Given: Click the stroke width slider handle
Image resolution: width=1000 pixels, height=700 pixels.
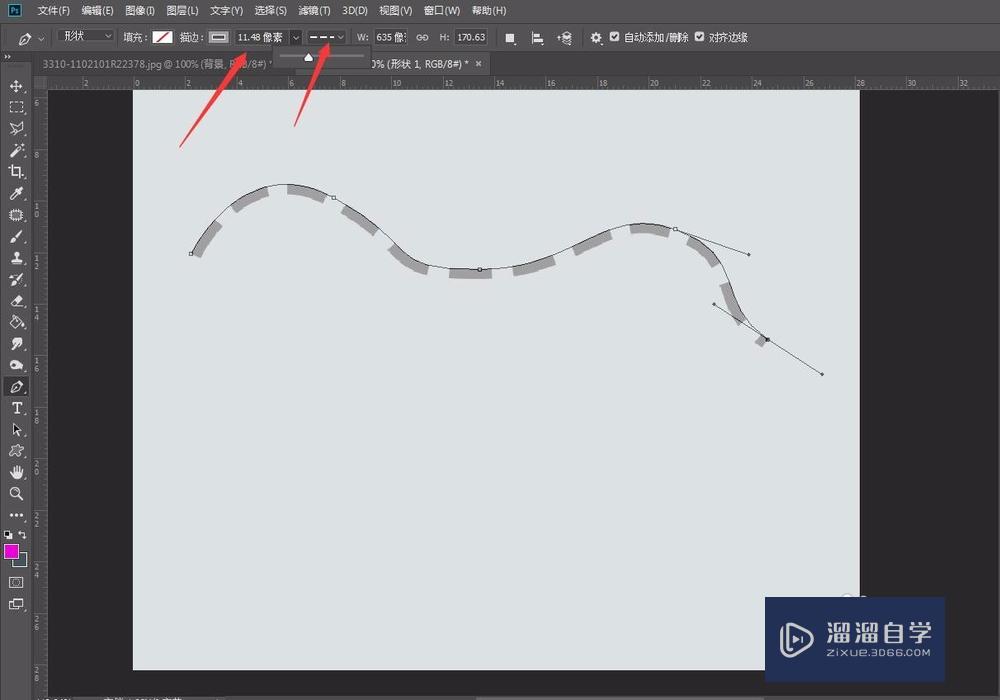Looking at the screenshot, I should [x=309, y=57].
